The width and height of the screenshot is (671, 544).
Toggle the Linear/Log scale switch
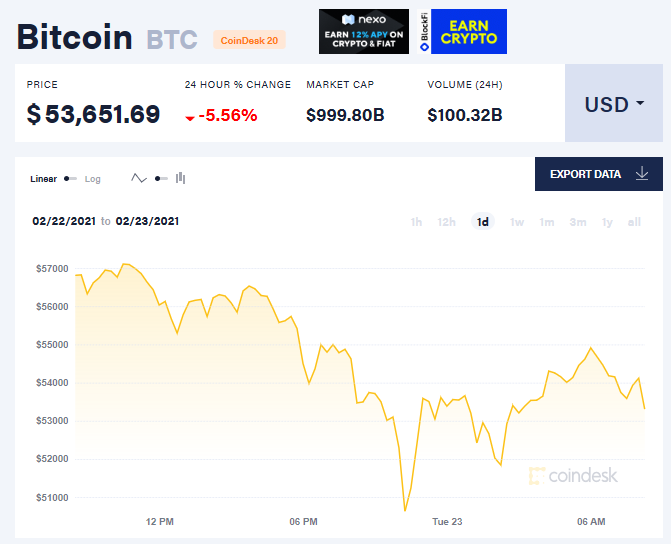click(71, 179)
